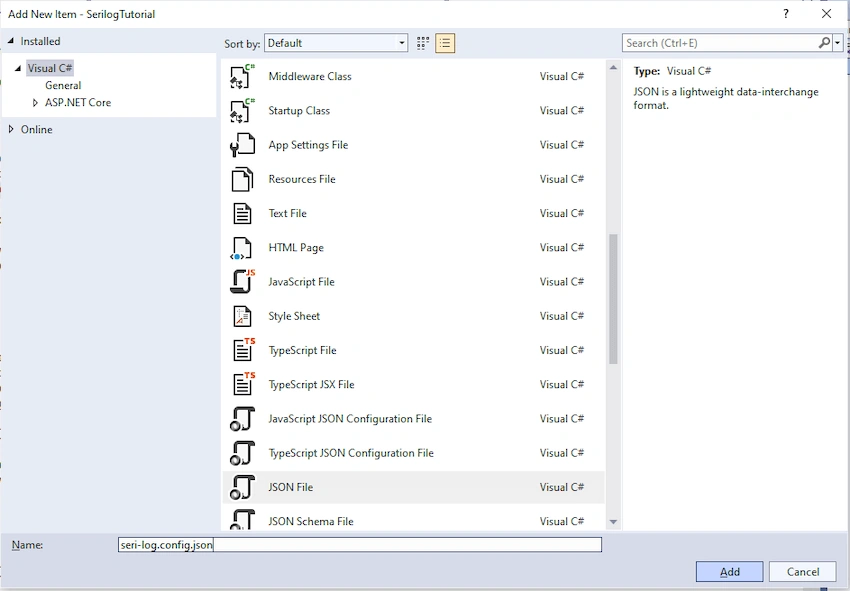
Task: Select the Text File icon
Action: click(x=242, y=213)
